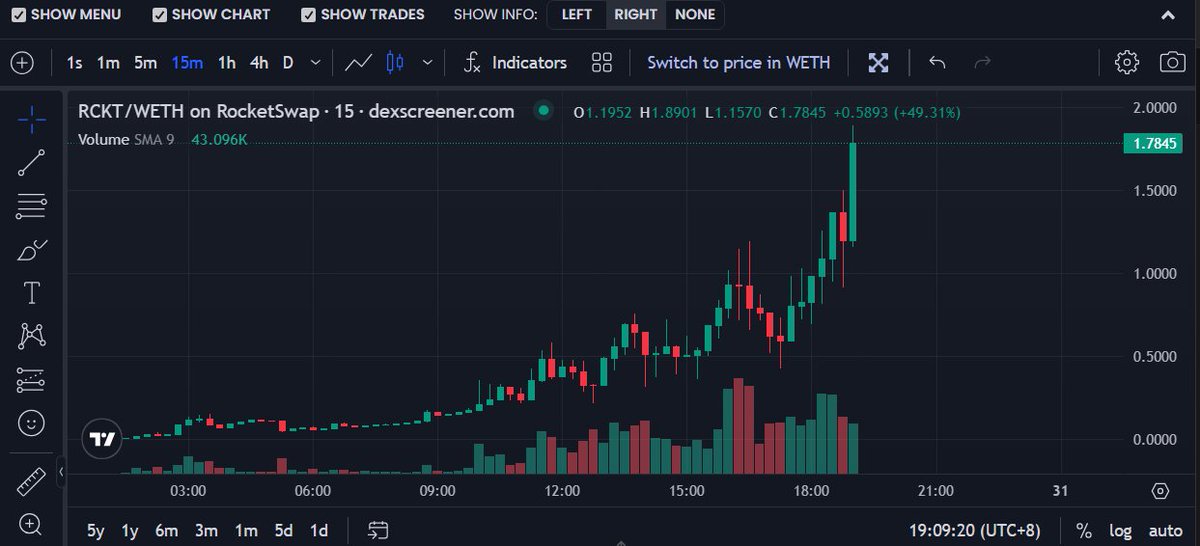The width and height of the screenshot is (1200, 546).
Task: Take a chart snapshot with camera icon
Action: pos(1172,63)
